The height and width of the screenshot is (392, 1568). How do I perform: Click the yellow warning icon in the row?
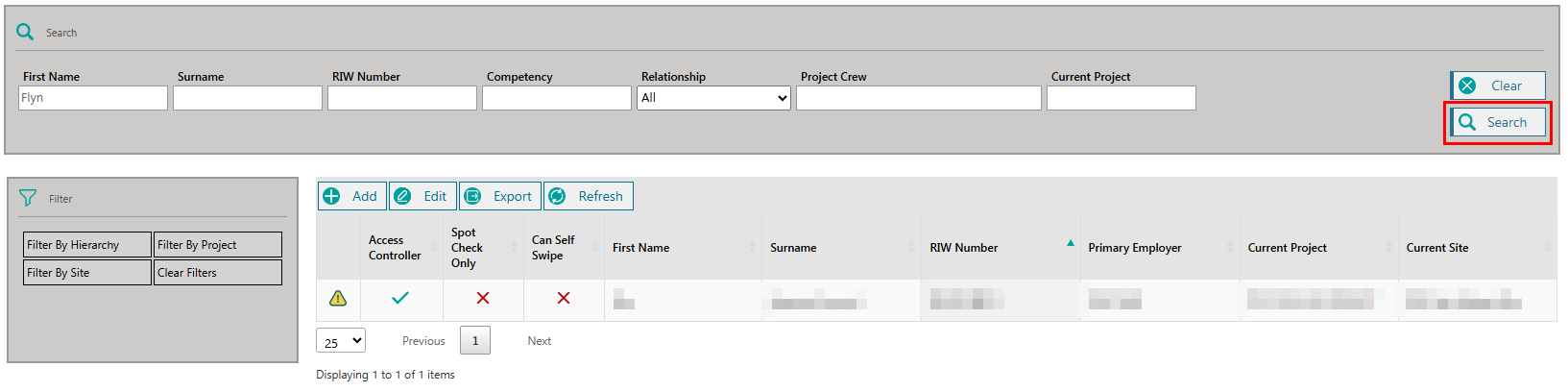(338, 299)
